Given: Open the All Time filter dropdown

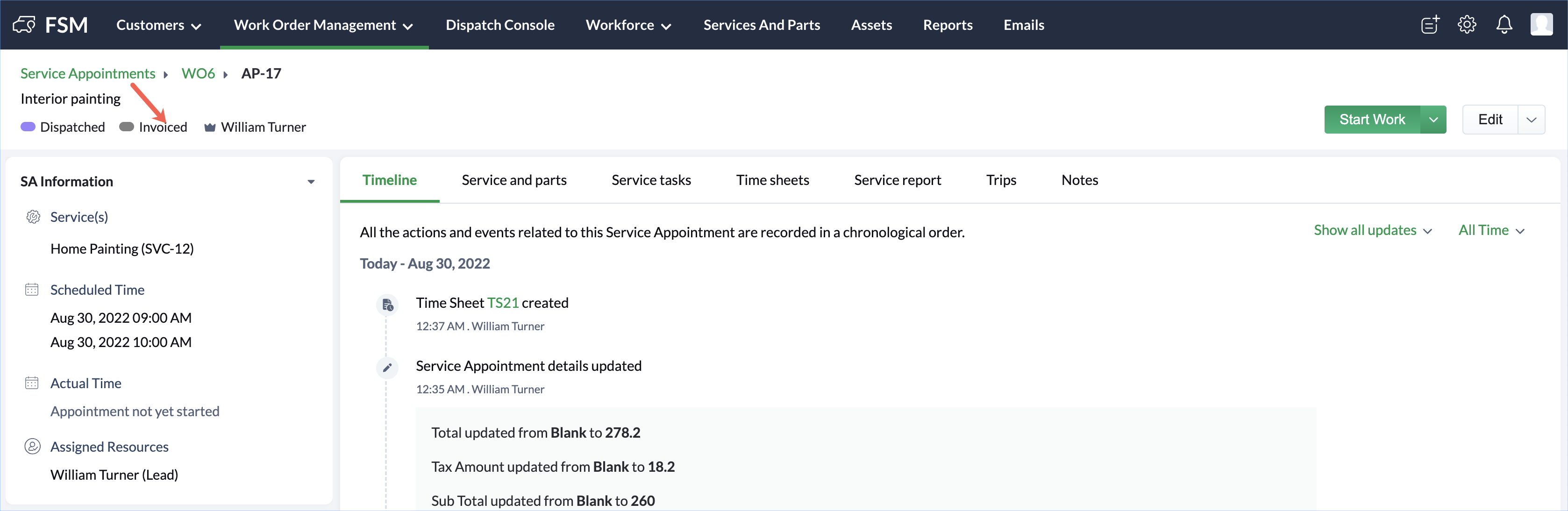Looking at the screenshot, I should 1491,231.
